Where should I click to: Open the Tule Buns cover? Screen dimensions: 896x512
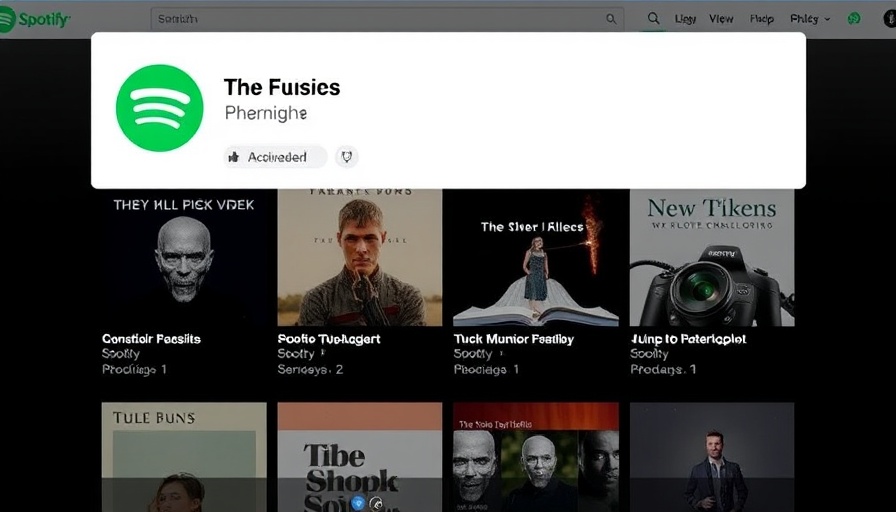(184, 457)
